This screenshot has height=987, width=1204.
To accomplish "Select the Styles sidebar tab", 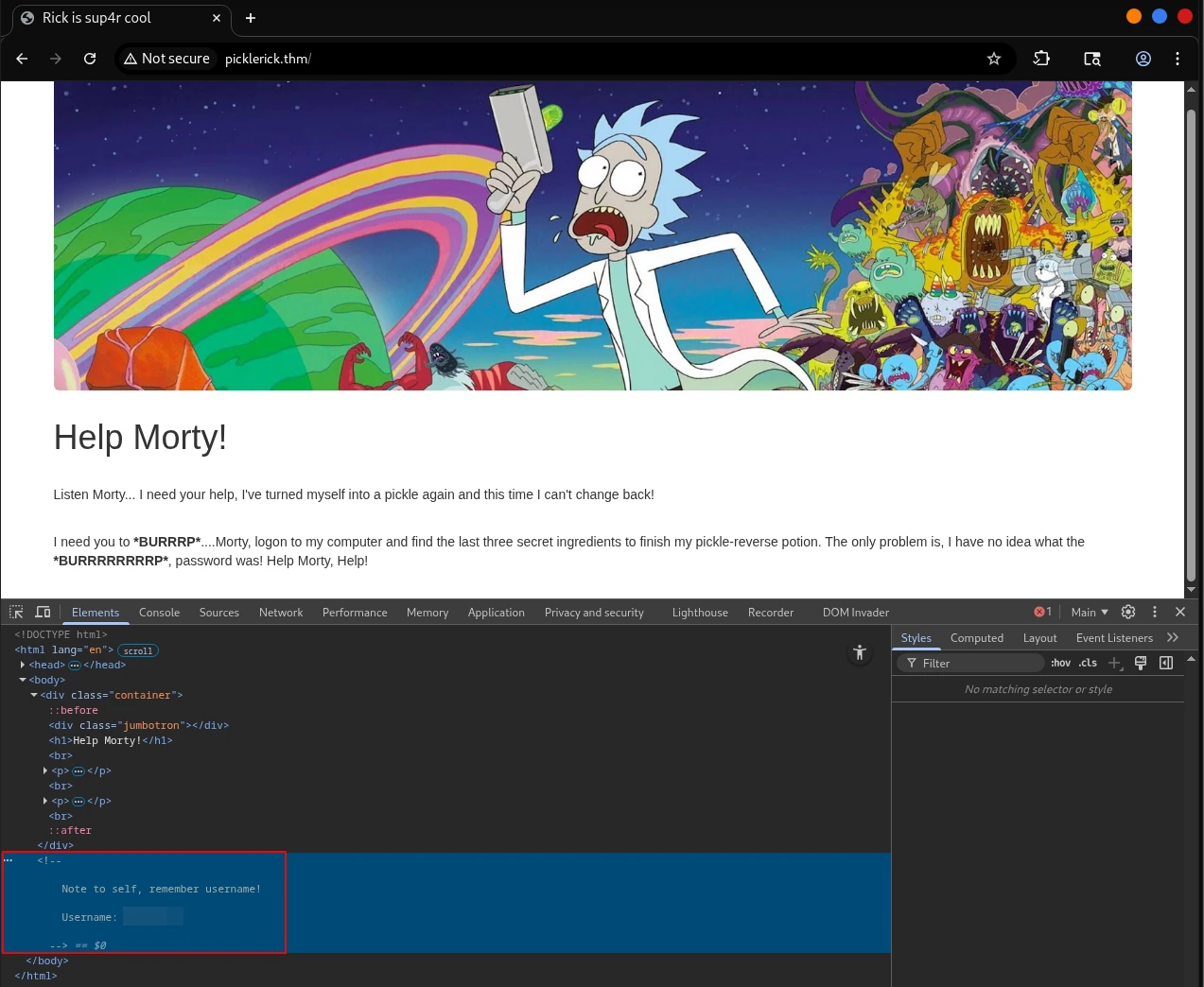I will (x=916, y=638).
